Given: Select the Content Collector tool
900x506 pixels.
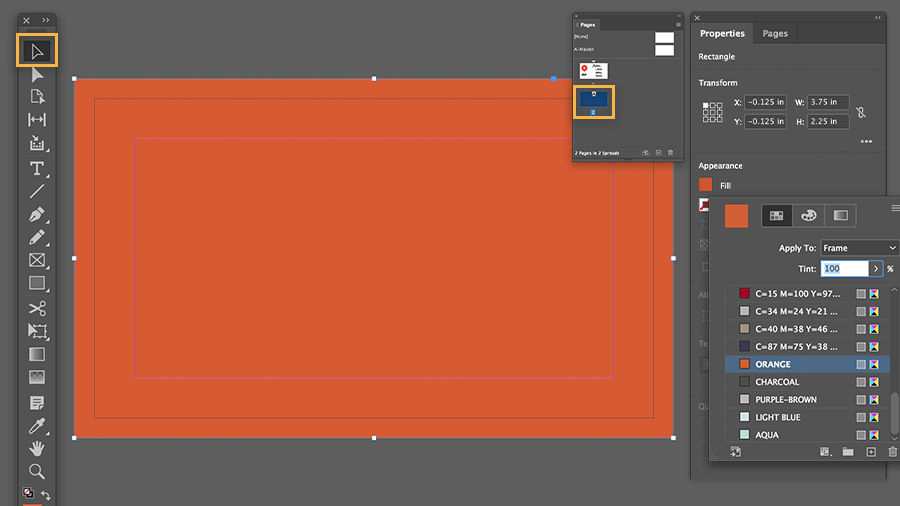Looking at the screenshot, I should pyautogui.click(x=37, y=143).
